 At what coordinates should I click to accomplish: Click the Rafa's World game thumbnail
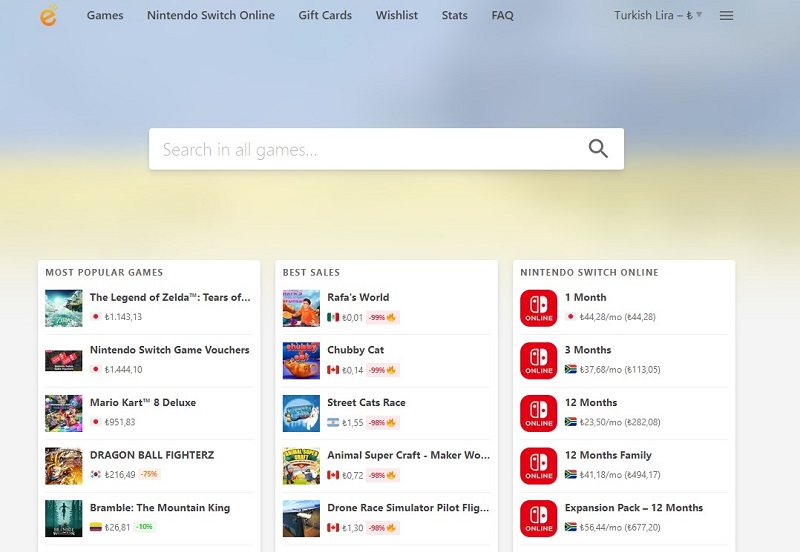point(302,308)
